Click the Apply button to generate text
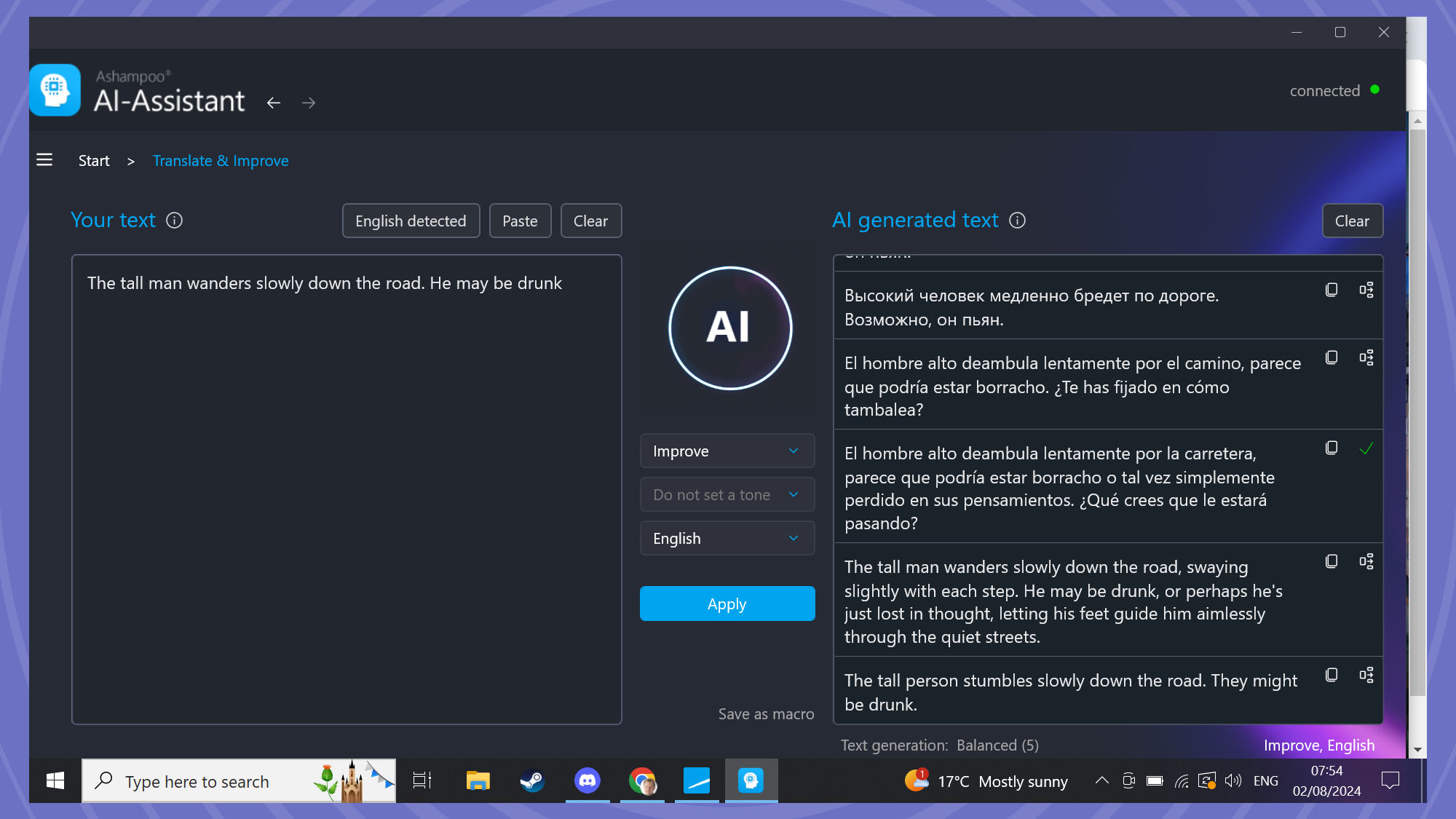The height and width of the screenshot is (819, 1456). 727,603
